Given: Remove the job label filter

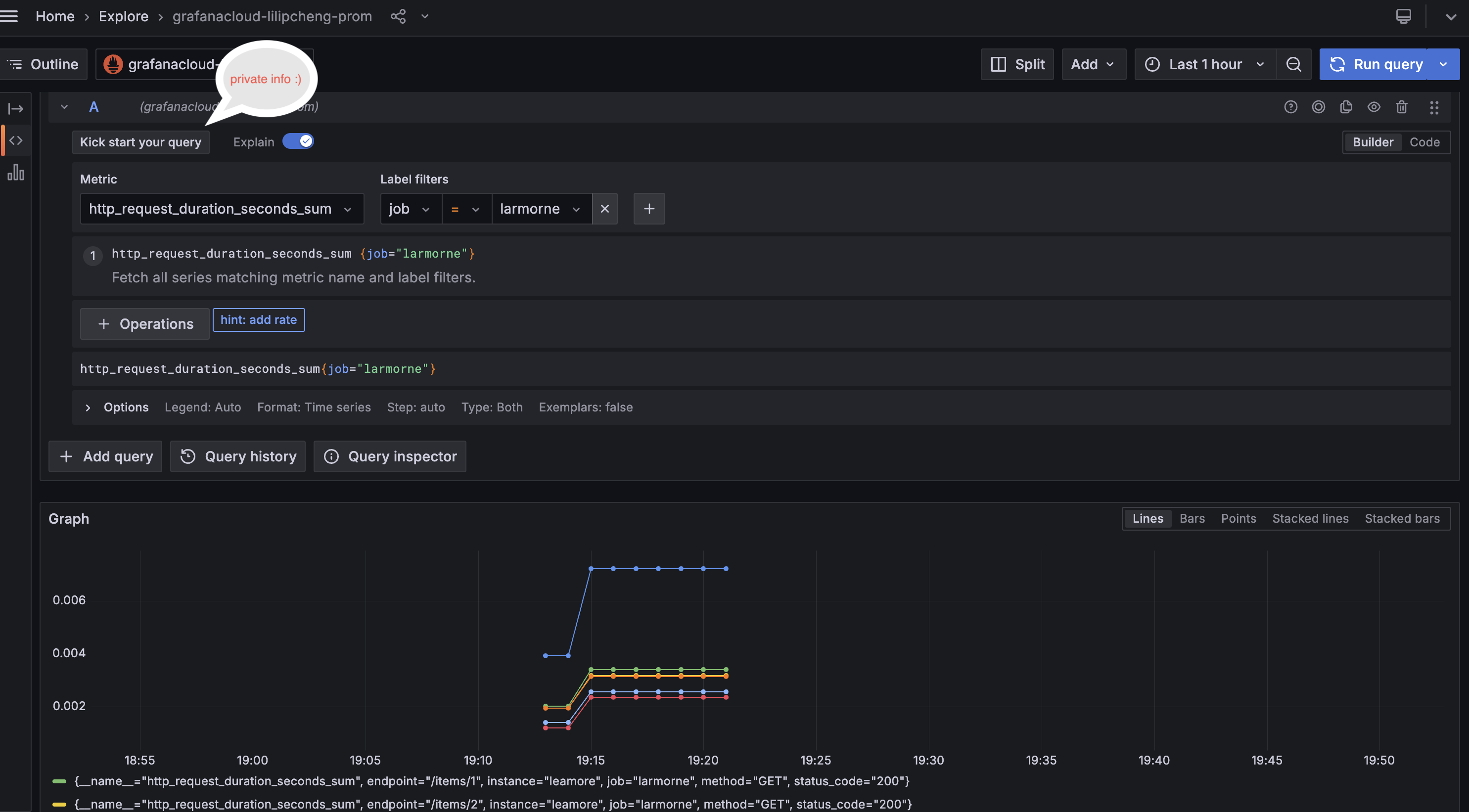Looking at the screenshot, I should [605, 209].
